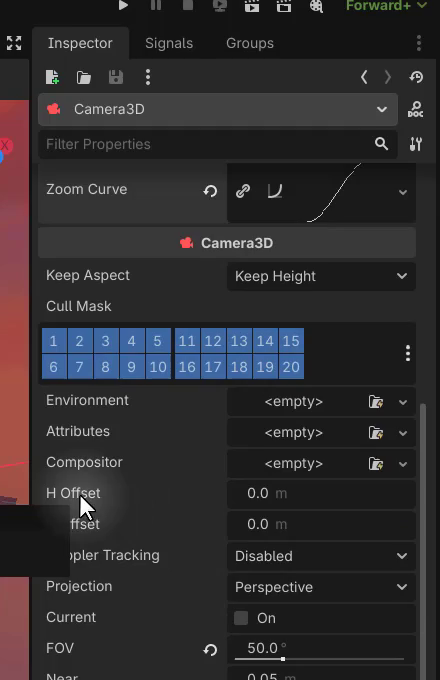Toggle cull mask layer 18
Image resolution: width=440 pixels, height=680 pixels.
pos(239,366)
